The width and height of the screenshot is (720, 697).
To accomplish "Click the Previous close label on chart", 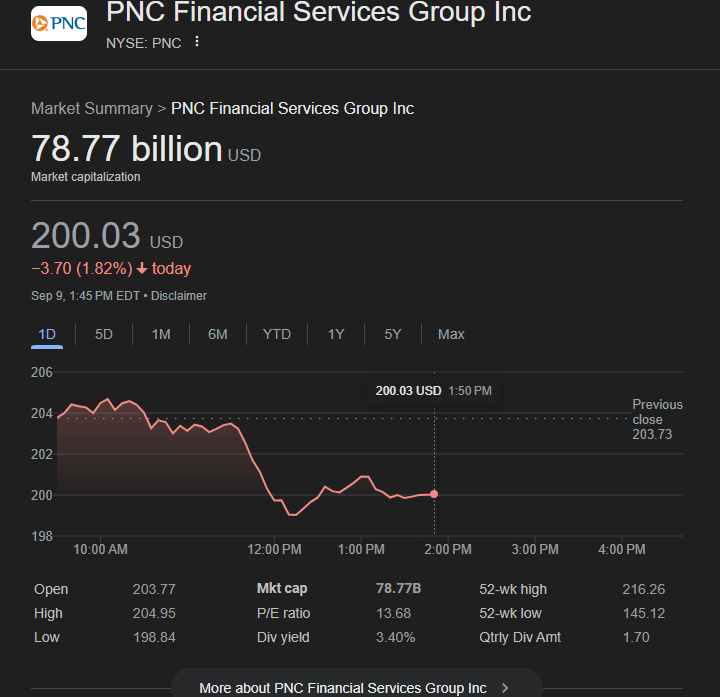I will click(x=657, y=412).
